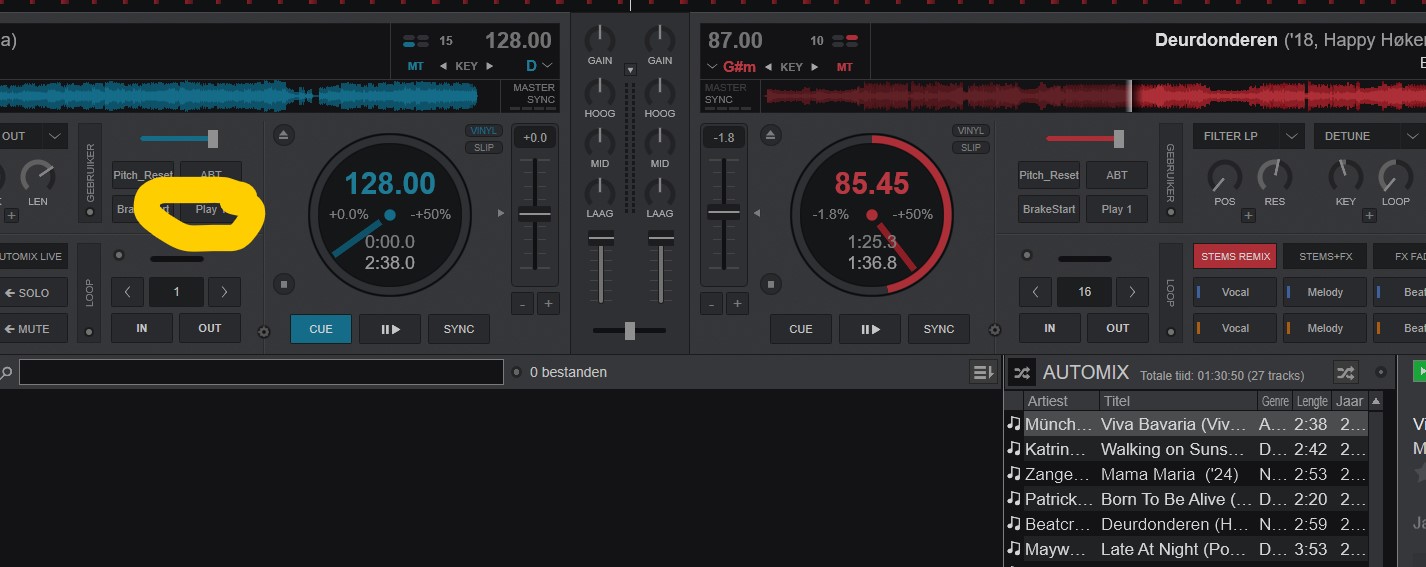Viewport: 1426px width, 567px height.
Task: Toggle VINYL mode on the blue deck
Action: pyautogui.click(x=484, y=131)
